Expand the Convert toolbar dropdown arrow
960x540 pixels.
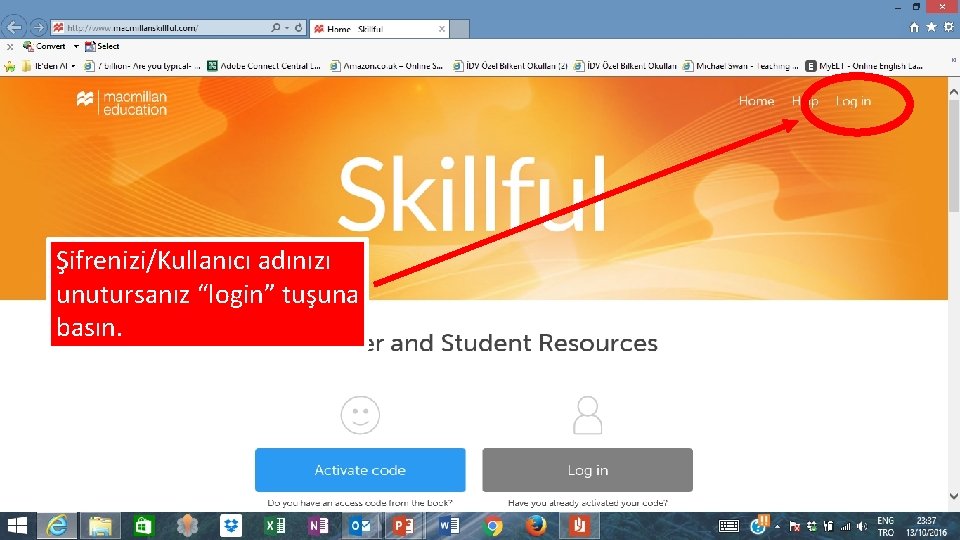(76, 47)
